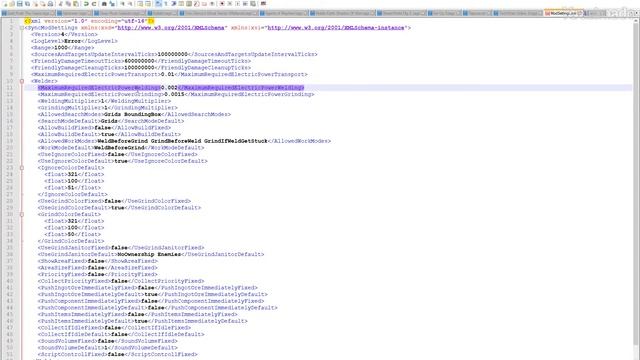
Task: Click the Replace toolbar icon
Action: 112,4
